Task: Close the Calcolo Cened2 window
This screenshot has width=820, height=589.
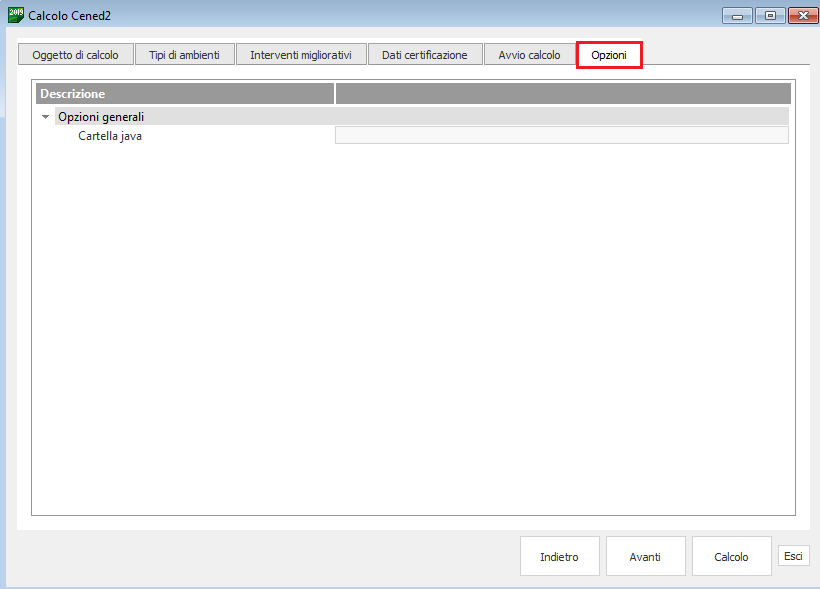Action: click(x=802, y=15)
